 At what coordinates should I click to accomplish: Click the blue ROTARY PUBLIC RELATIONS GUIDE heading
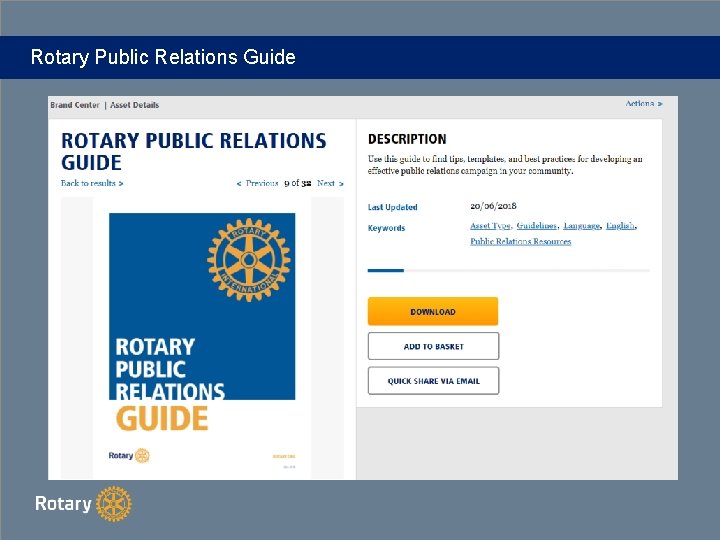(x=193, y=151)
